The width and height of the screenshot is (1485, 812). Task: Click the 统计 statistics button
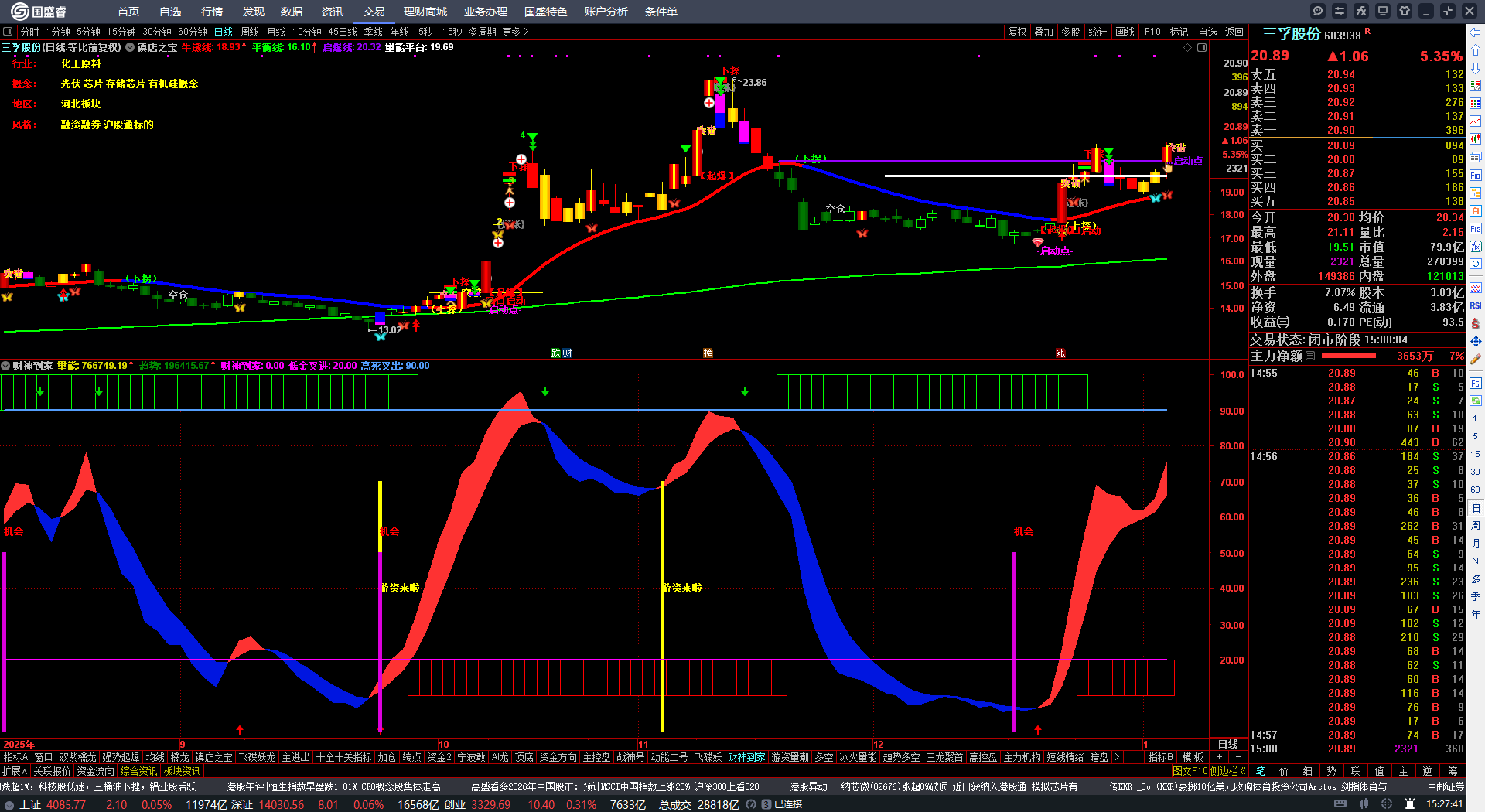pos(1098,32)
